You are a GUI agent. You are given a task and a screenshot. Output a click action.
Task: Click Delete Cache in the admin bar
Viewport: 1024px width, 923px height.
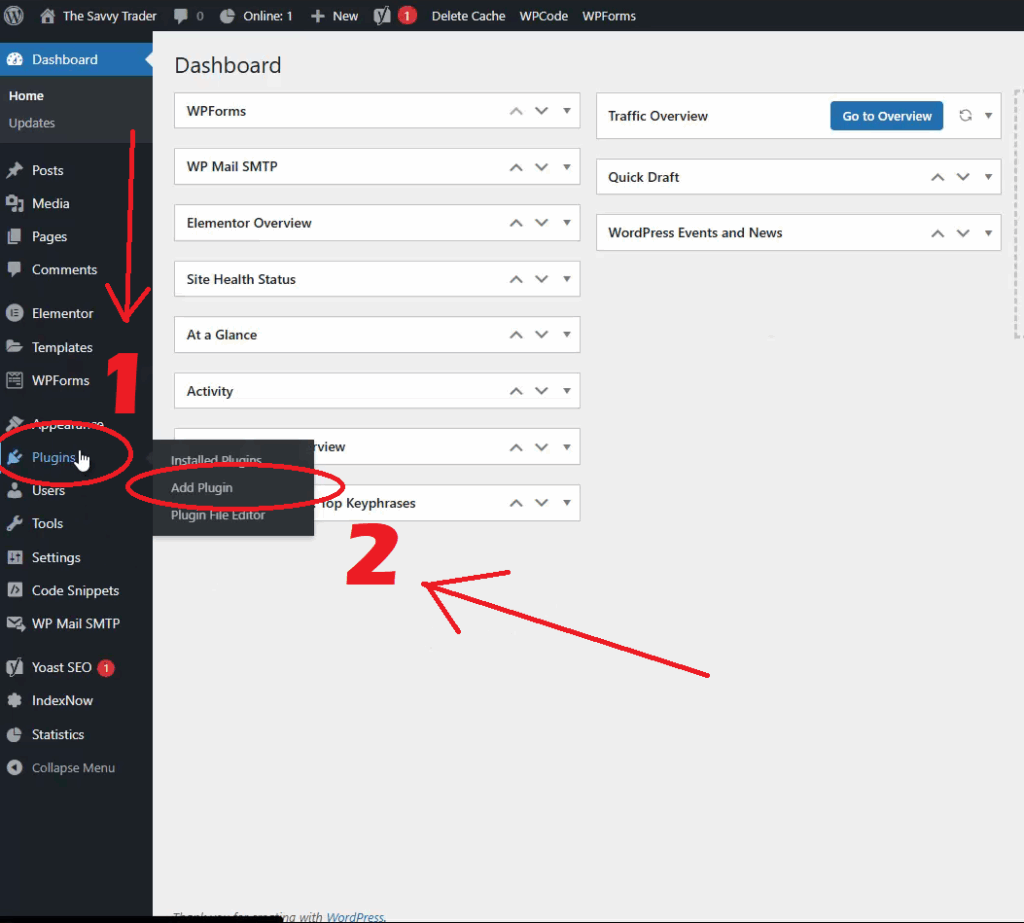coord(468,15)
